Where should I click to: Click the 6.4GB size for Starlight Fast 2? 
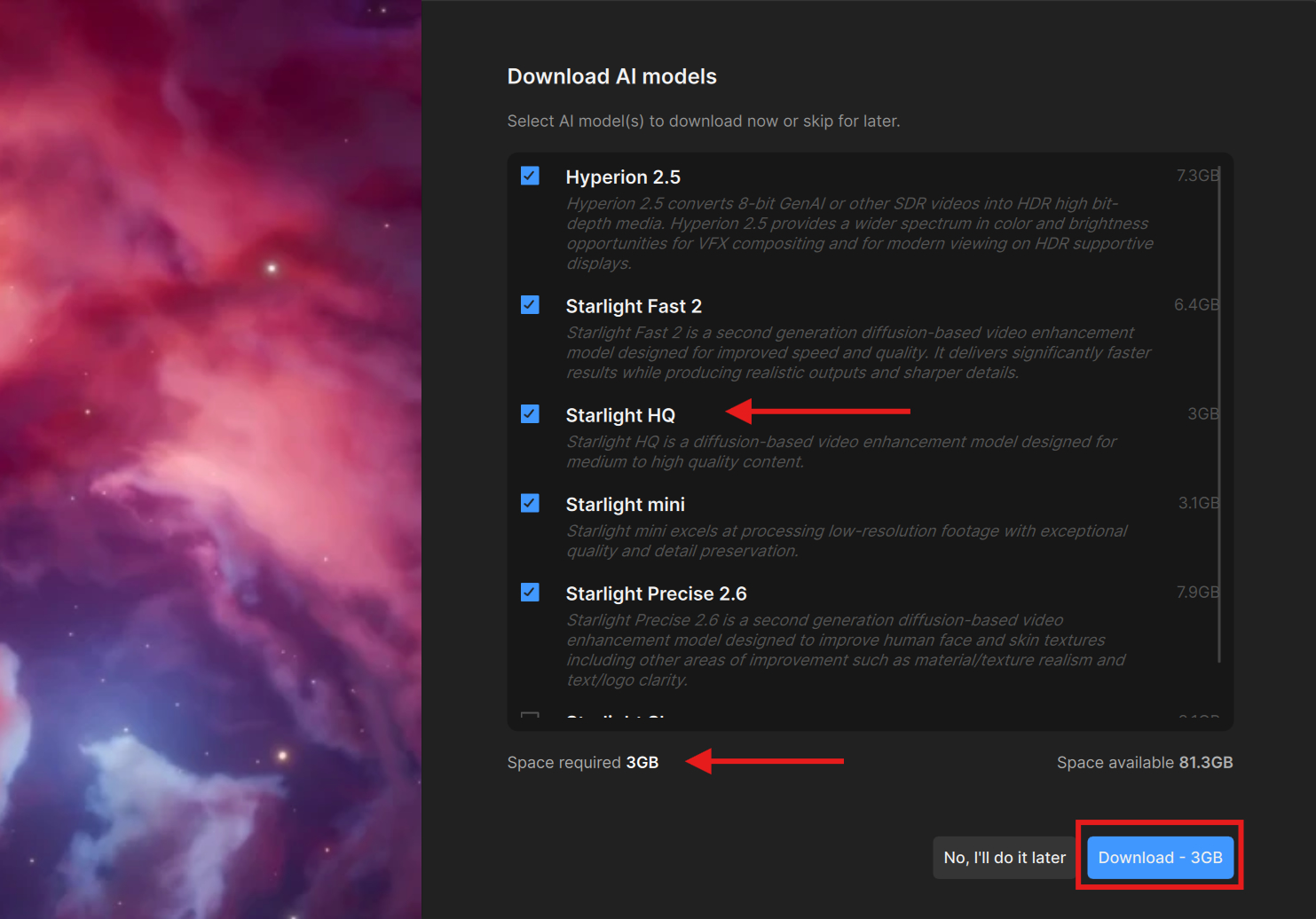(1196, 304)
